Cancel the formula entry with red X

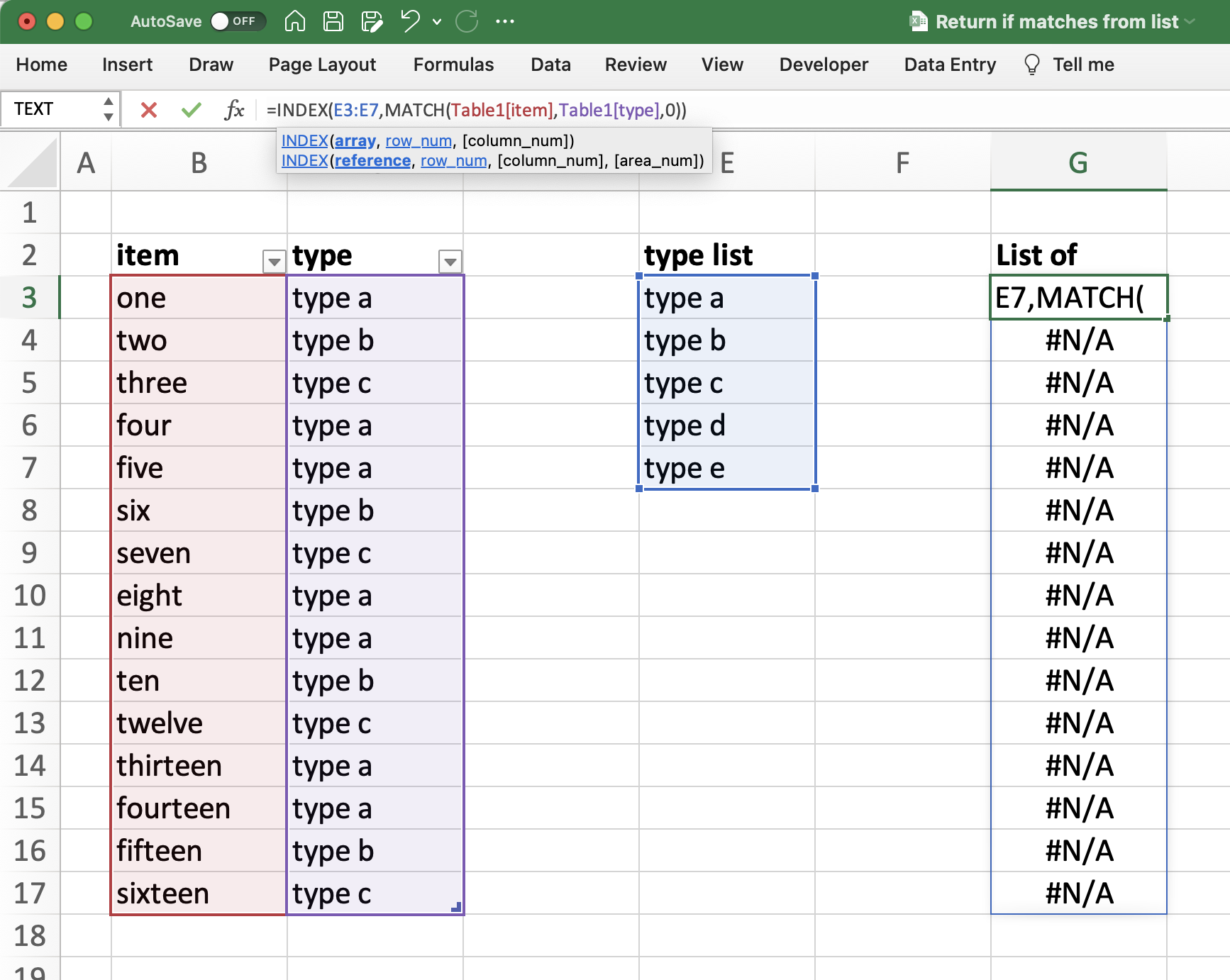click(149, 109)
